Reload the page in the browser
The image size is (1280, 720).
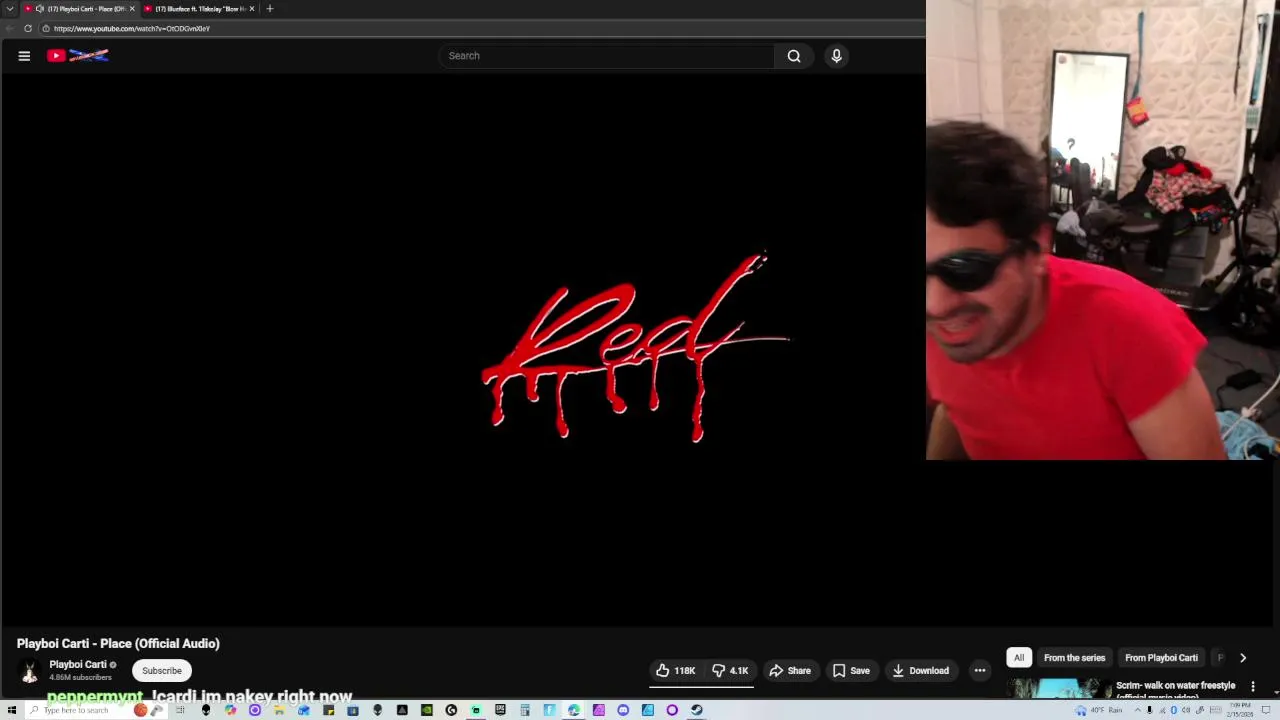pyautogui.click(x=28, y=29)
